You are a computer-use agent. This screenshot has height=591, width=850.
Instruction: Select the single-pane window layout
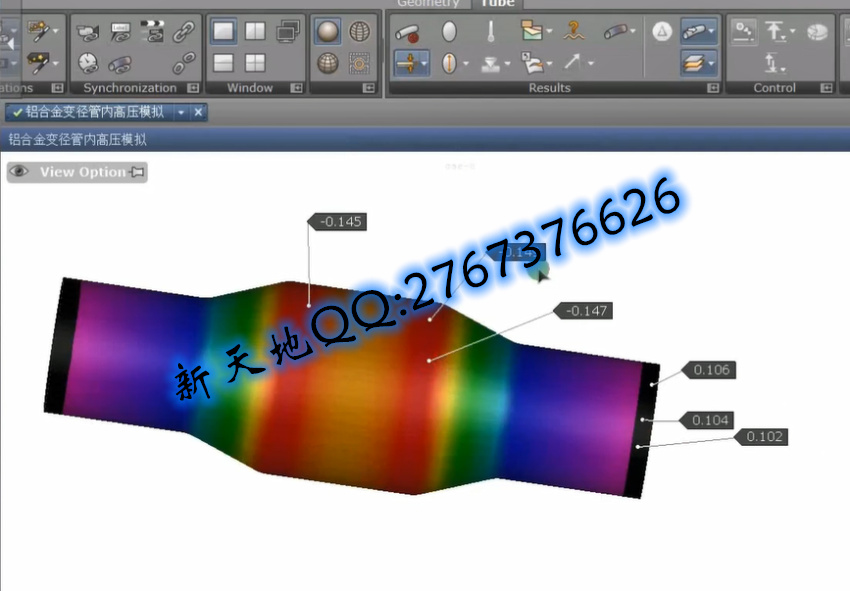coord(224,32)
